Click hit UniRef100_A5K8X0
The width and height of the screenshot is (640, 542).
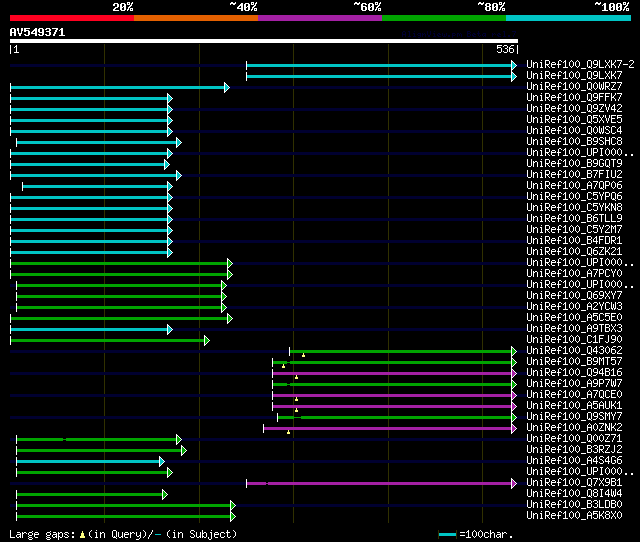(x=574, y=516)
